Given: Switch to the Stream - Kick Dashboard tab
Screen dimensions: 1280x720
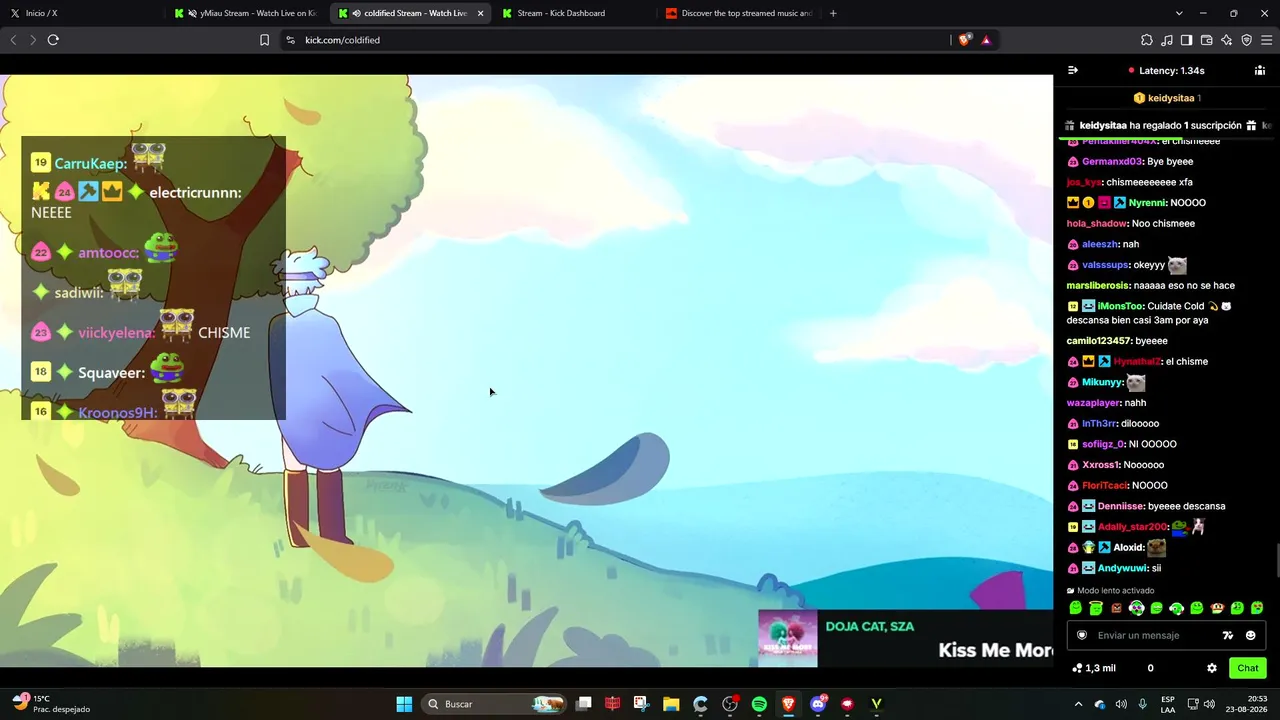Looking at the screenshot, I should [574, 13].
